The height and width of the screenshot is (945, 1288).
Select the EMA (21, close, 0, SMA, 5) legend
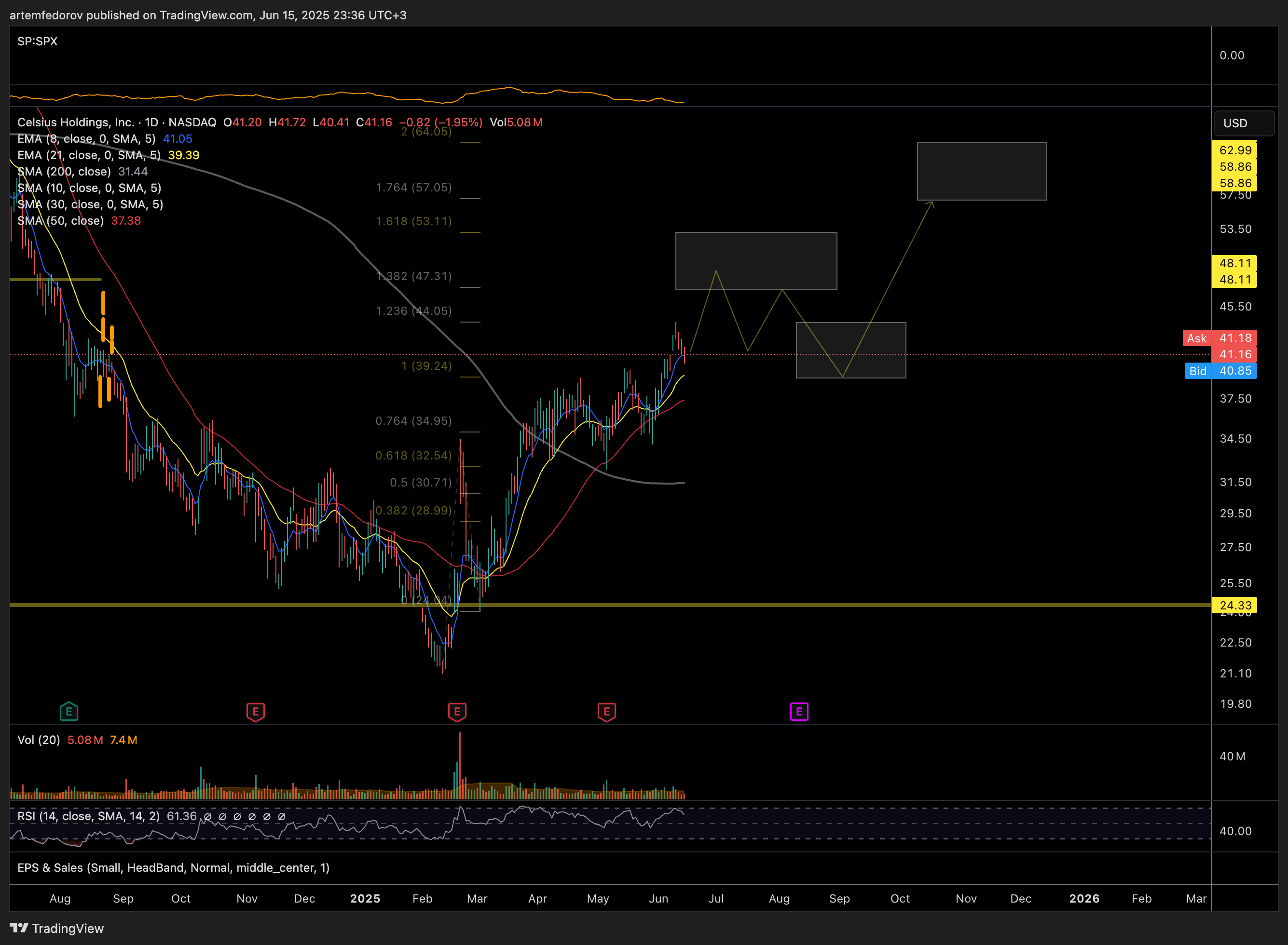click(x=89, y=155)
